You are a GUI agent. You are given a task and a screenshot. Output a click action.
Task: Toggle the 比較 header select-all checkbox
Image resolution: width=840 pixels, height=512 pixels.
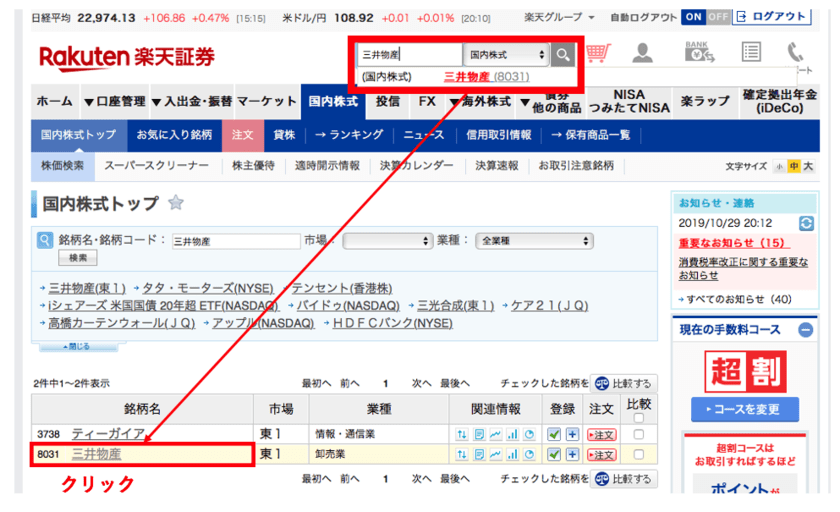point(639,418)
